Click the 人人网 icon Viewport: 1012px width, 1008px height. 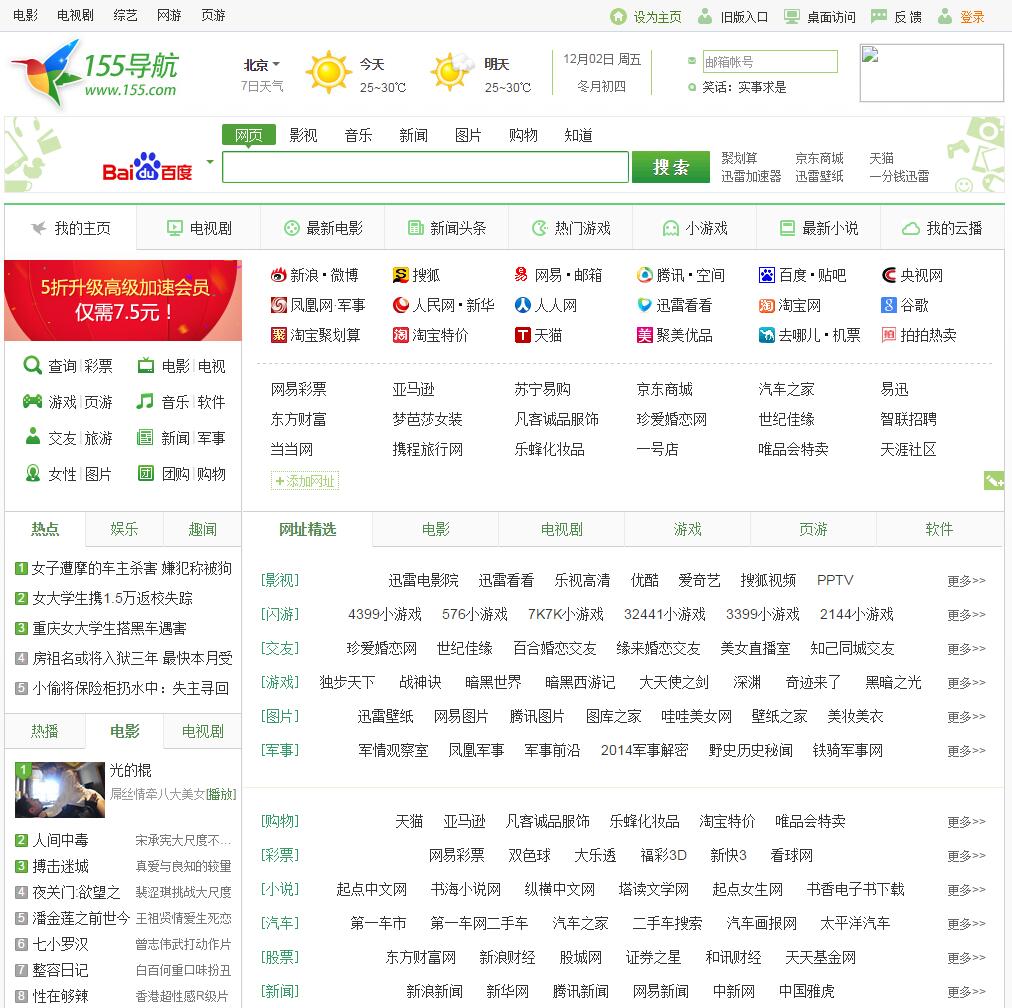[x=522, y=305]
